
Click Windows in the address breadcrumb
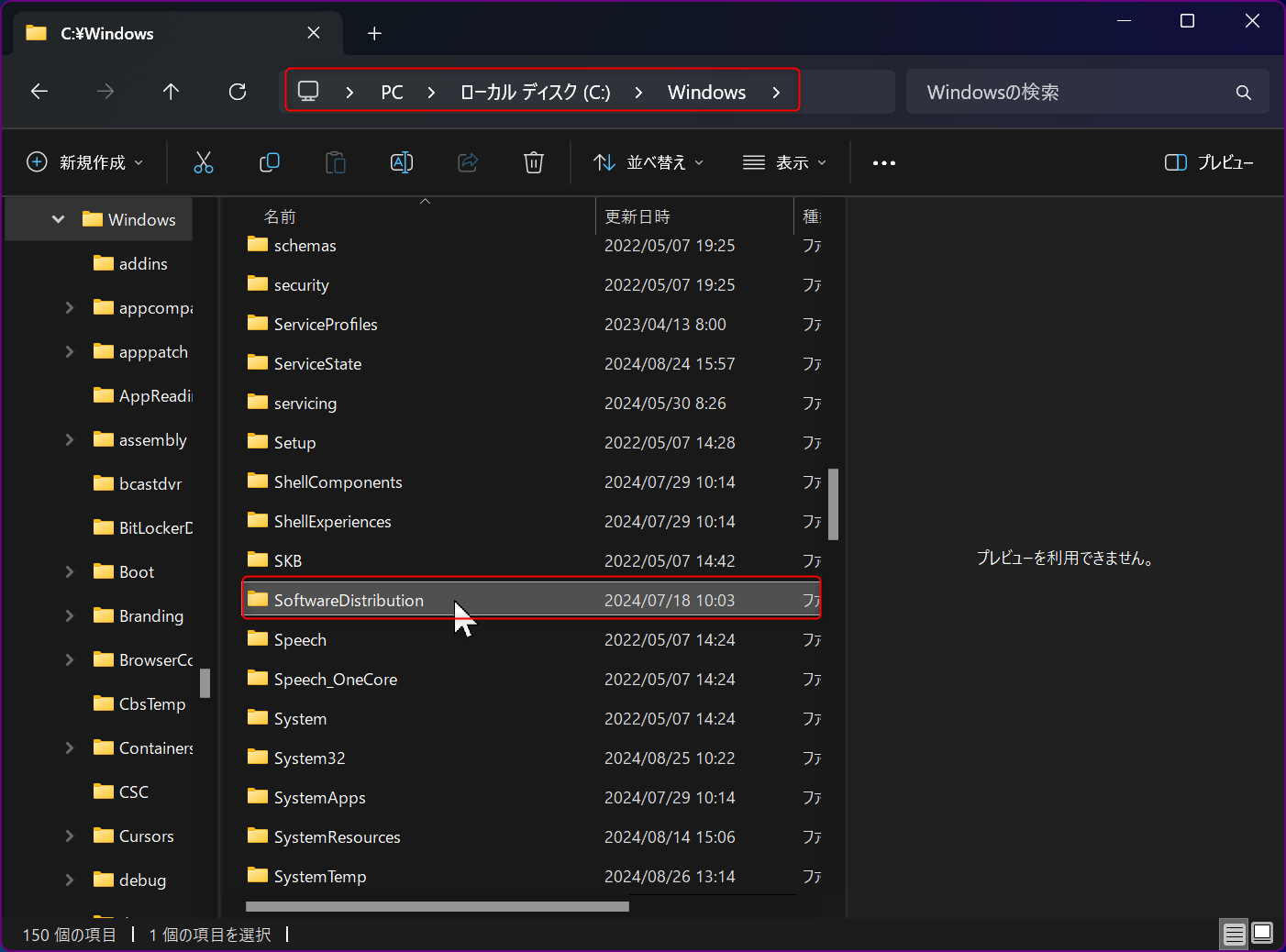706,93
